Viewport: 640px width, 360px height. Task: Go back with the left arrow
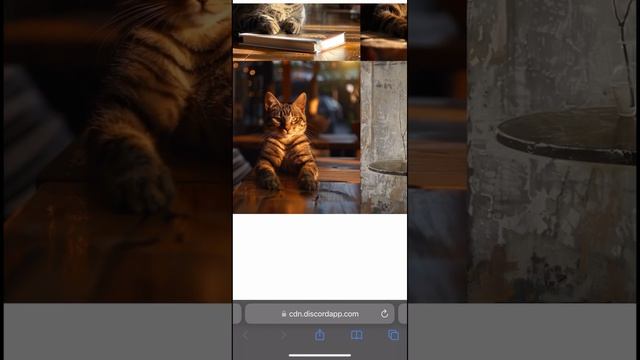tap(245, 336)
